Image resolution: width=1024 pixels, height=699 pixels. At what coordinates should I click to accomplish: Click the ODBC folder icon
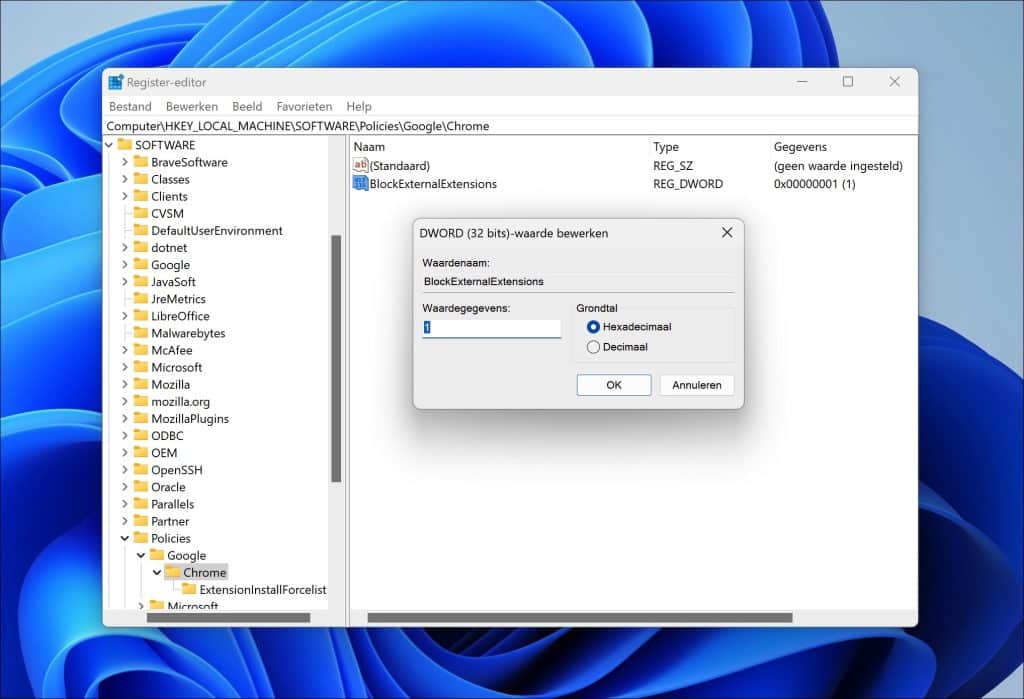click(140, 435)
